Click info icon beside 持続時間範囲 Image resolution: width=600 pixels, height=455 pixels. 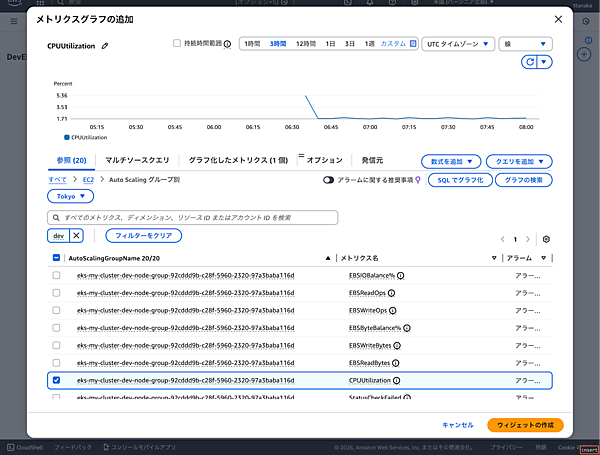coord(227,44)
